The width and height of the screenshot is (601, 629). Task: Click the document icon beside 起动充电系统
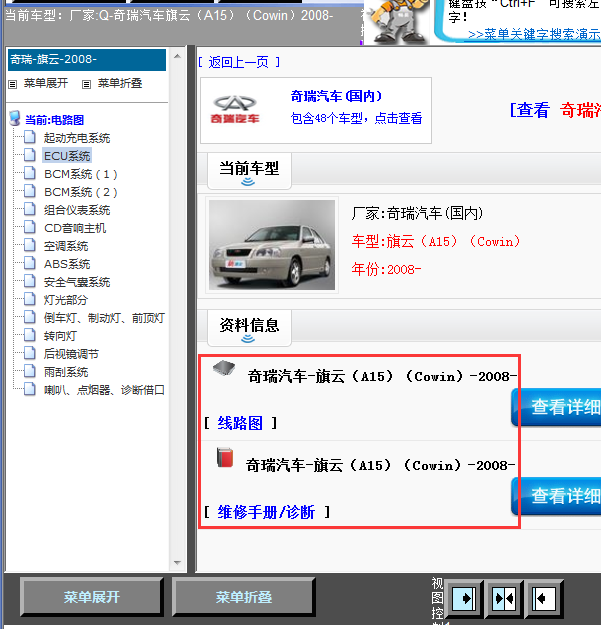30,137
